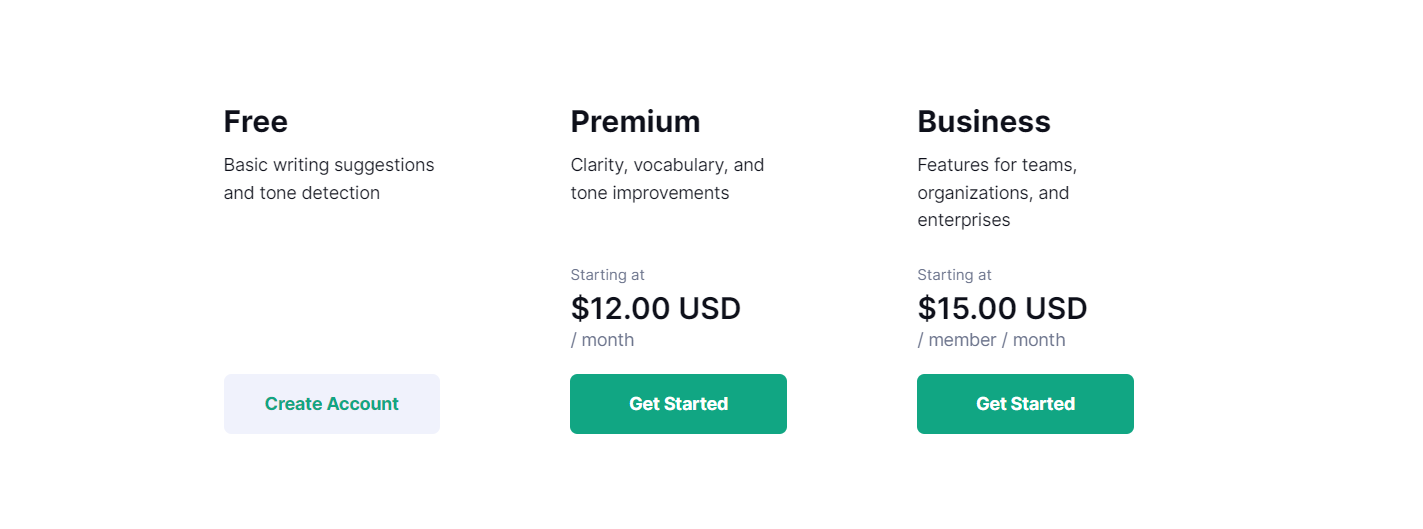The width and height of the screenshot is (1423, 529).
Task: Click the Create Account button
Action: (x=331, y=404)
